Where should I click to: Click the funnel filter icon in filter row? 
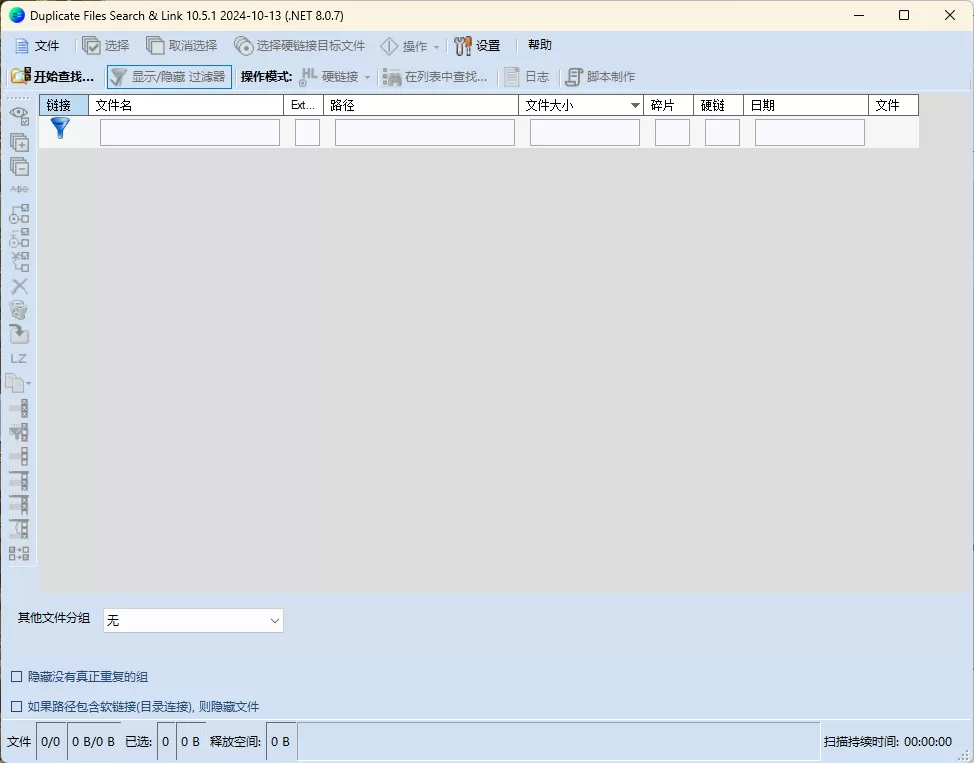(60, 128)
